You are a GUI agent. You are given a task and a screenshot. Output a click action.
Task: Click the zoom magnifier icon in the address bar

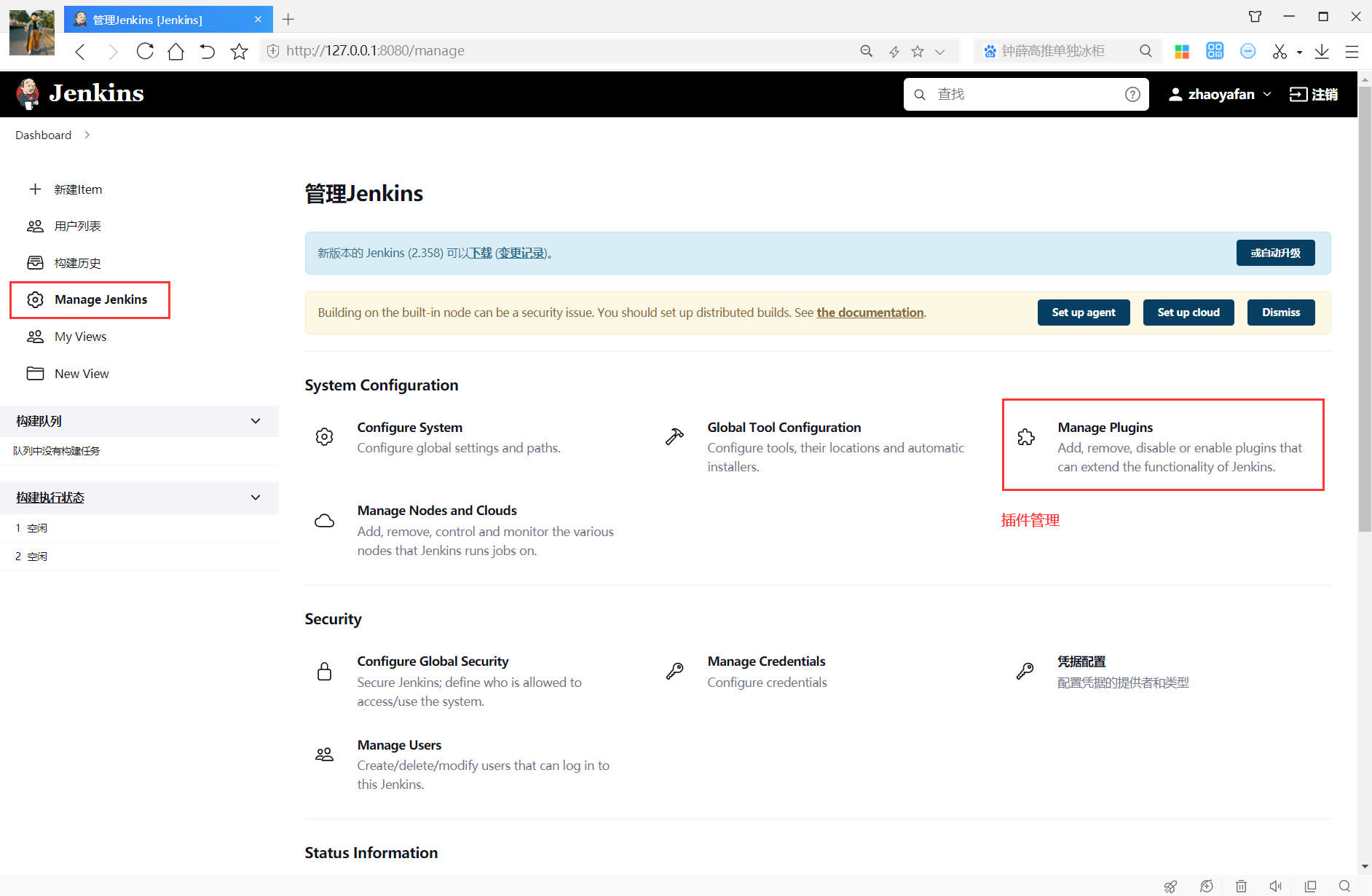(867, 51)
